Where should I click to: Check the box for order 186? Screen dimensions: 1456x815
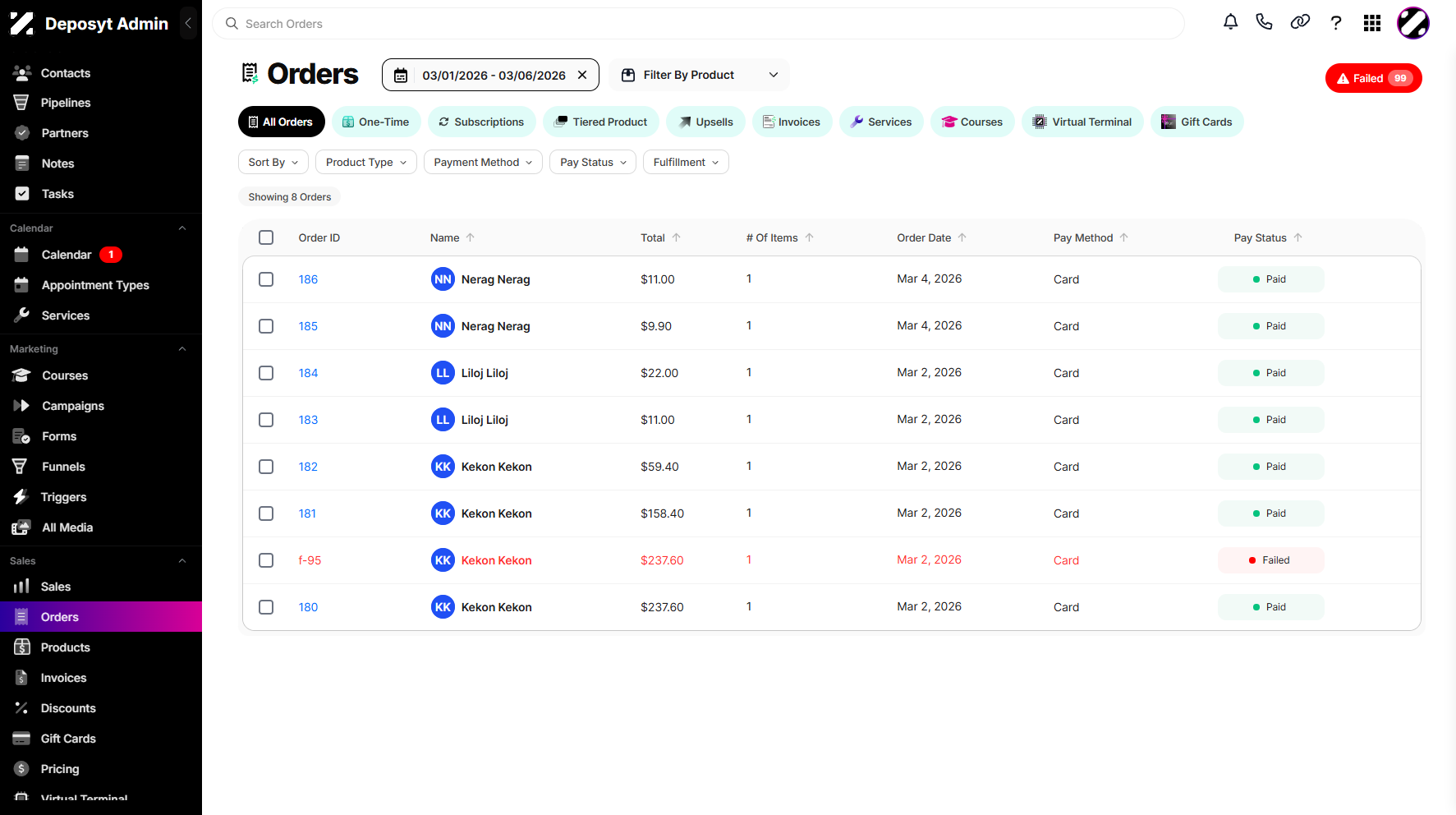click(266, 279)
